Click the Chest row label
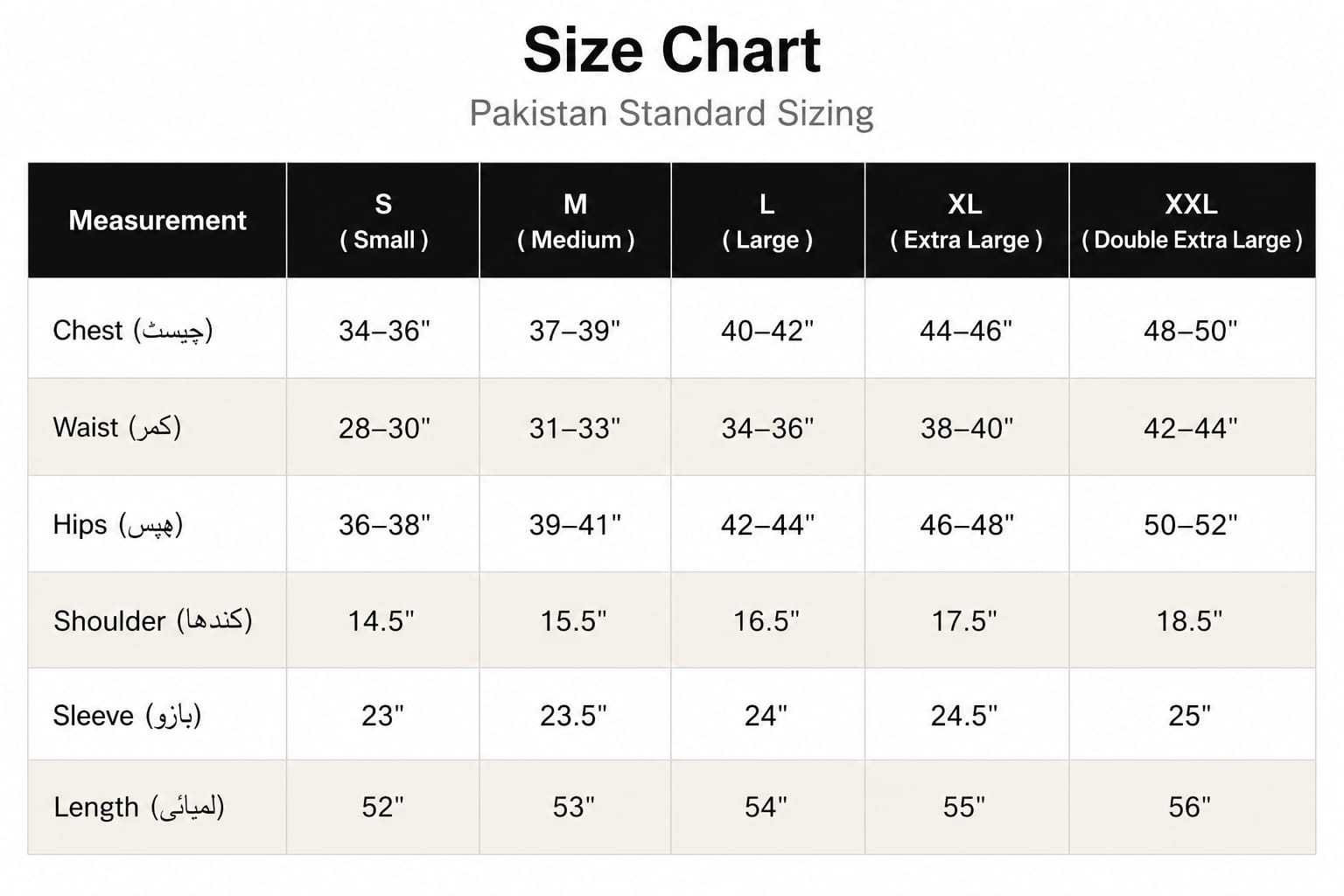 click(x=133, y=331)
